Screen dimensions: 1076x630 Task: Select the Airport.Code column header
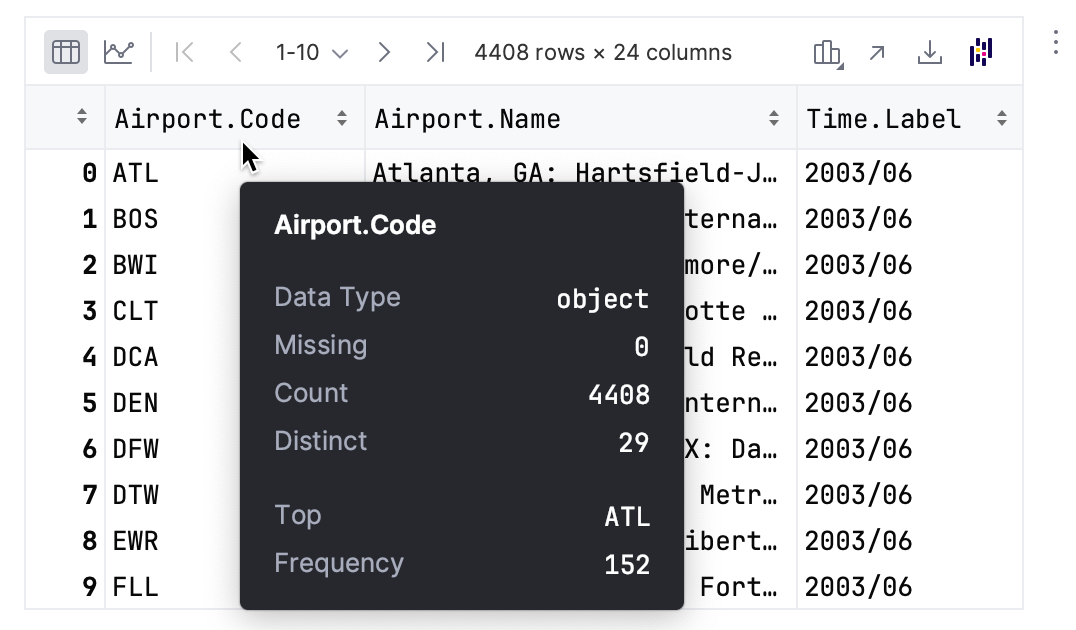(x=208, y=117)
